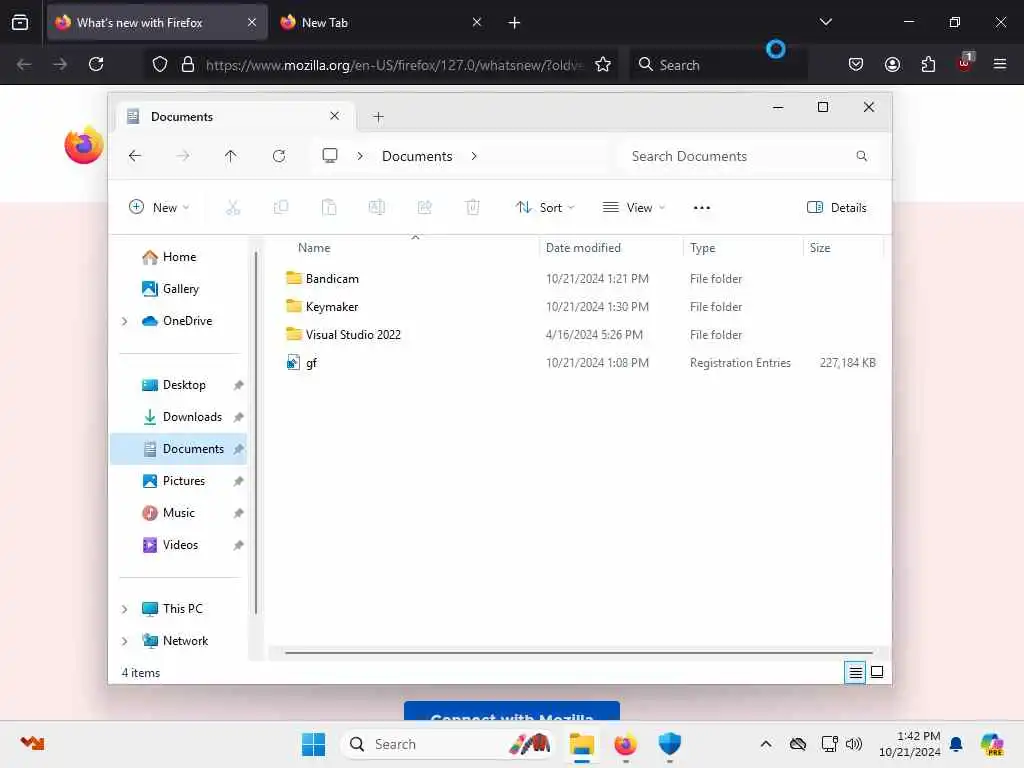Open Save to Pocket icon in Firefox
The height and width of the screenshot is (768, 1024).
pos(856,64)
